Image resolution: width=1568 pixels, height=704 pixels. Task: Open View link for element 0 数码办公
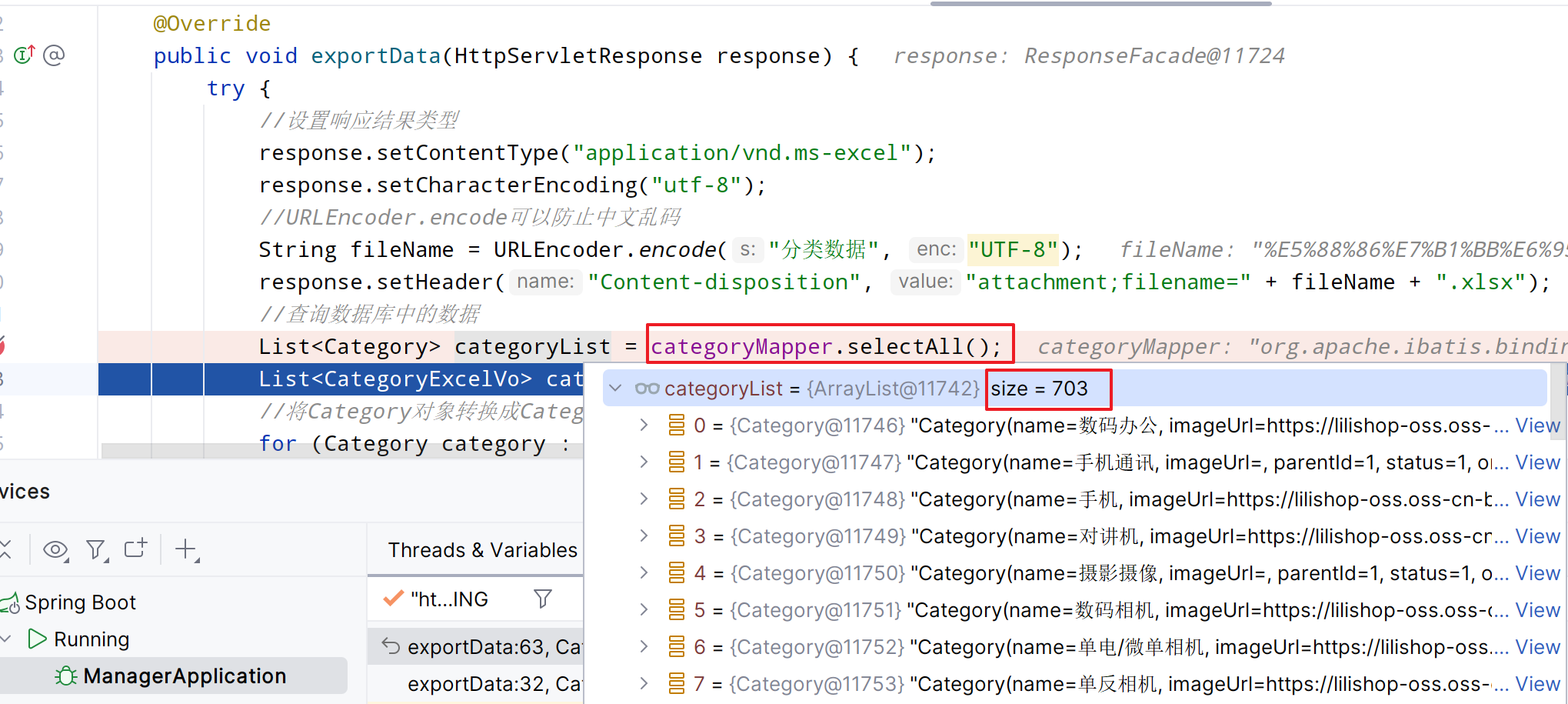(x=1537, y=425)
